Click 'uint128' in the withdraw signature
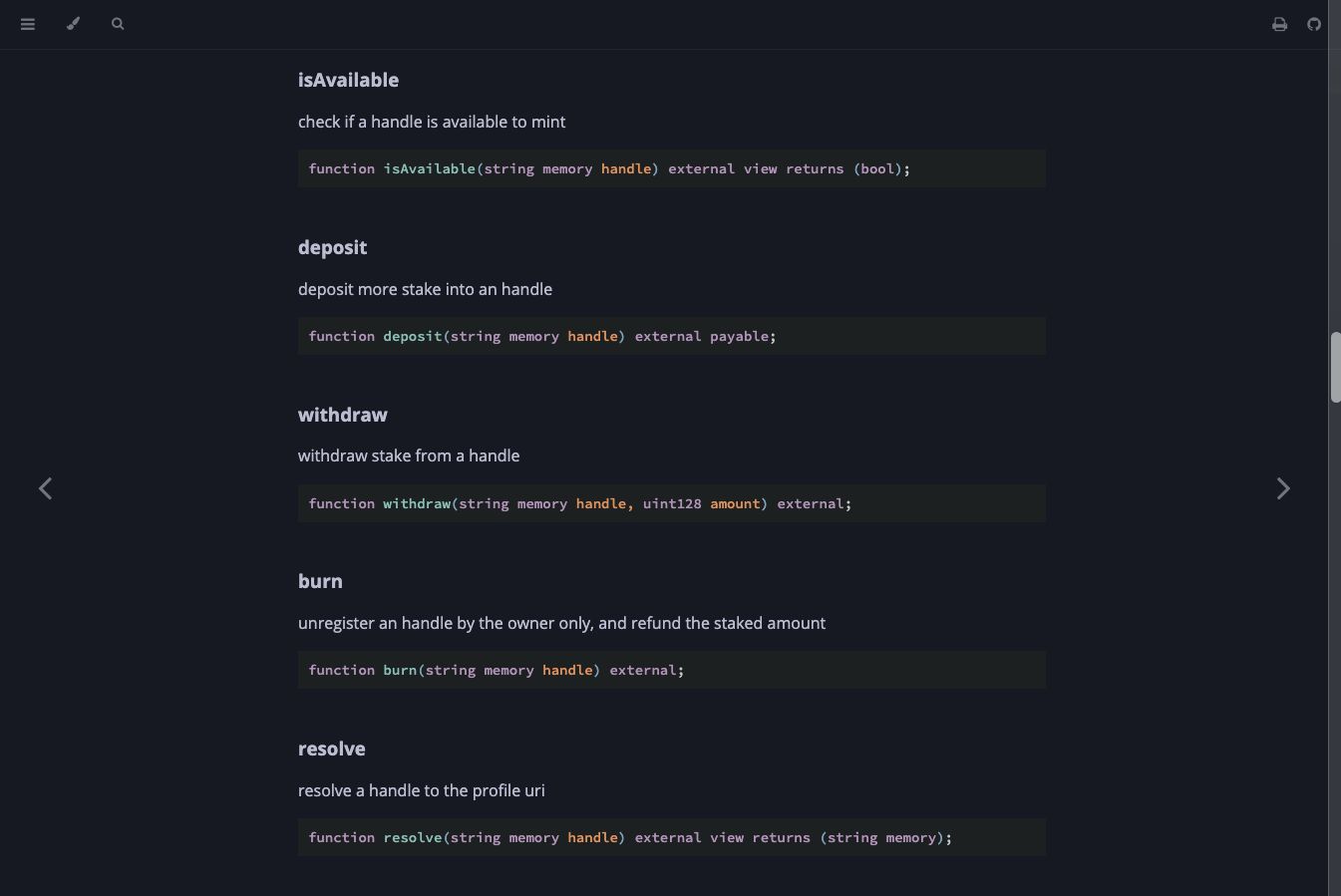Viewport: 1341px width, 896px height. (x=672, y=503)
